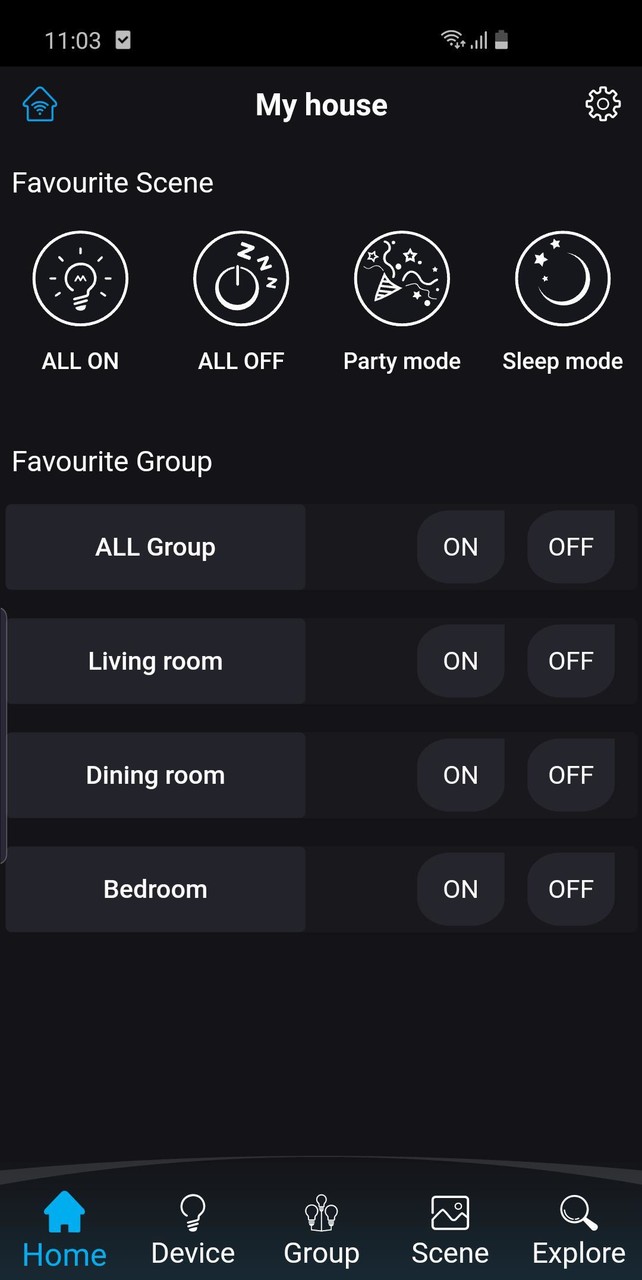Tap the My house title
The width and height of the screenshot is (642, 1280).
tap(321, 104)
